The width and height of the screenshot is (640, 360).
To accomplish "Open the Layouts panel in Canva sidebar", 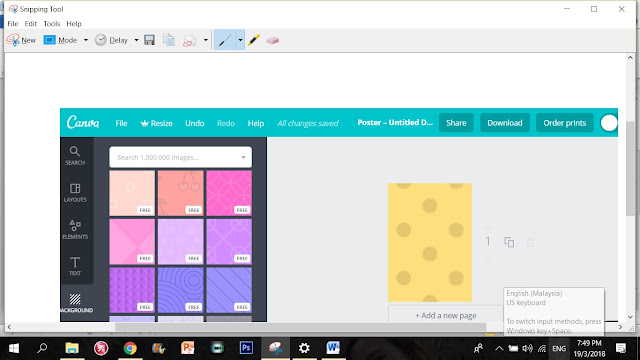I will click(x=75, y=193).
